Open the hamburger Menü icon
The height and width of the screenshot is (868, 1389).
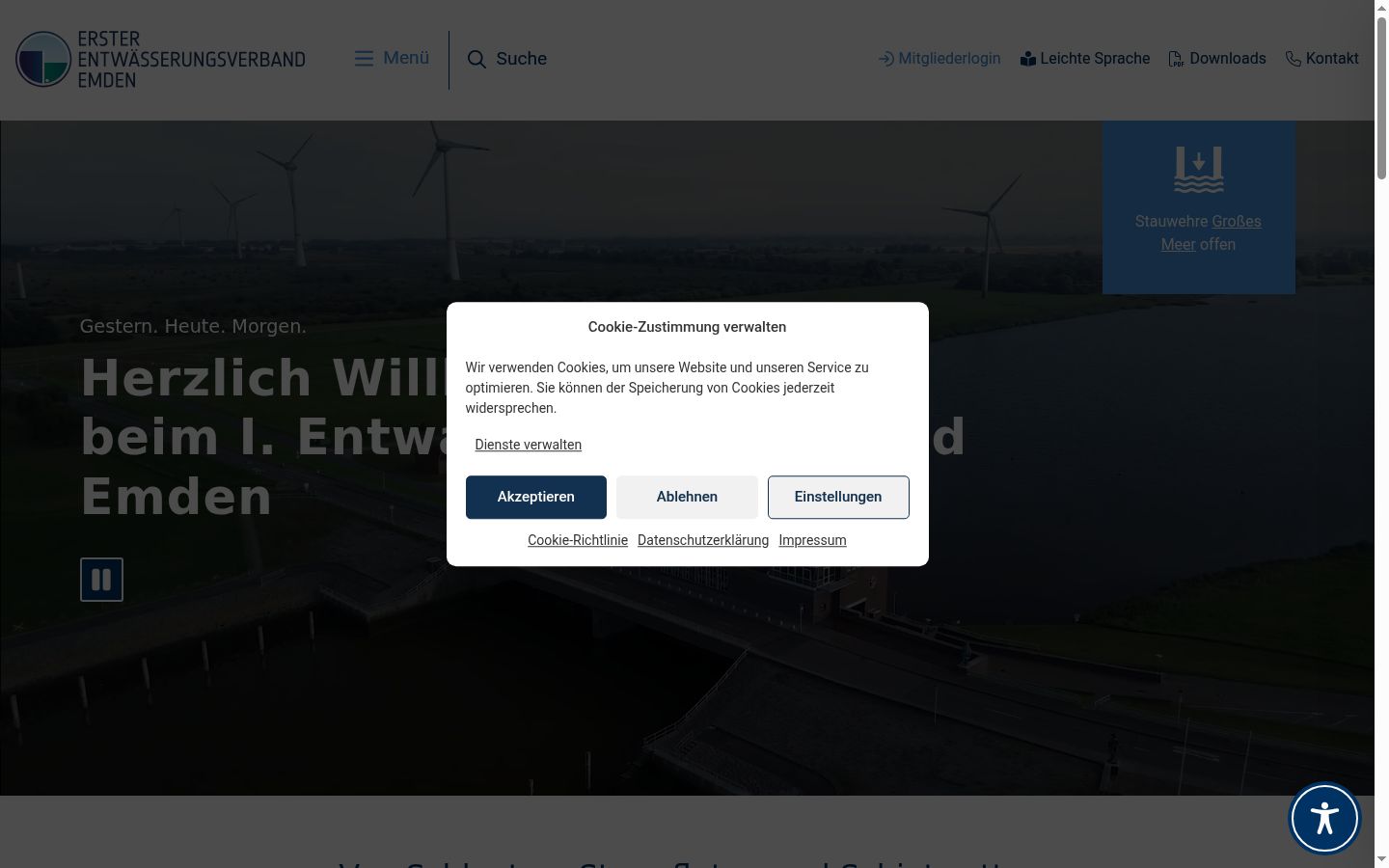364,59
